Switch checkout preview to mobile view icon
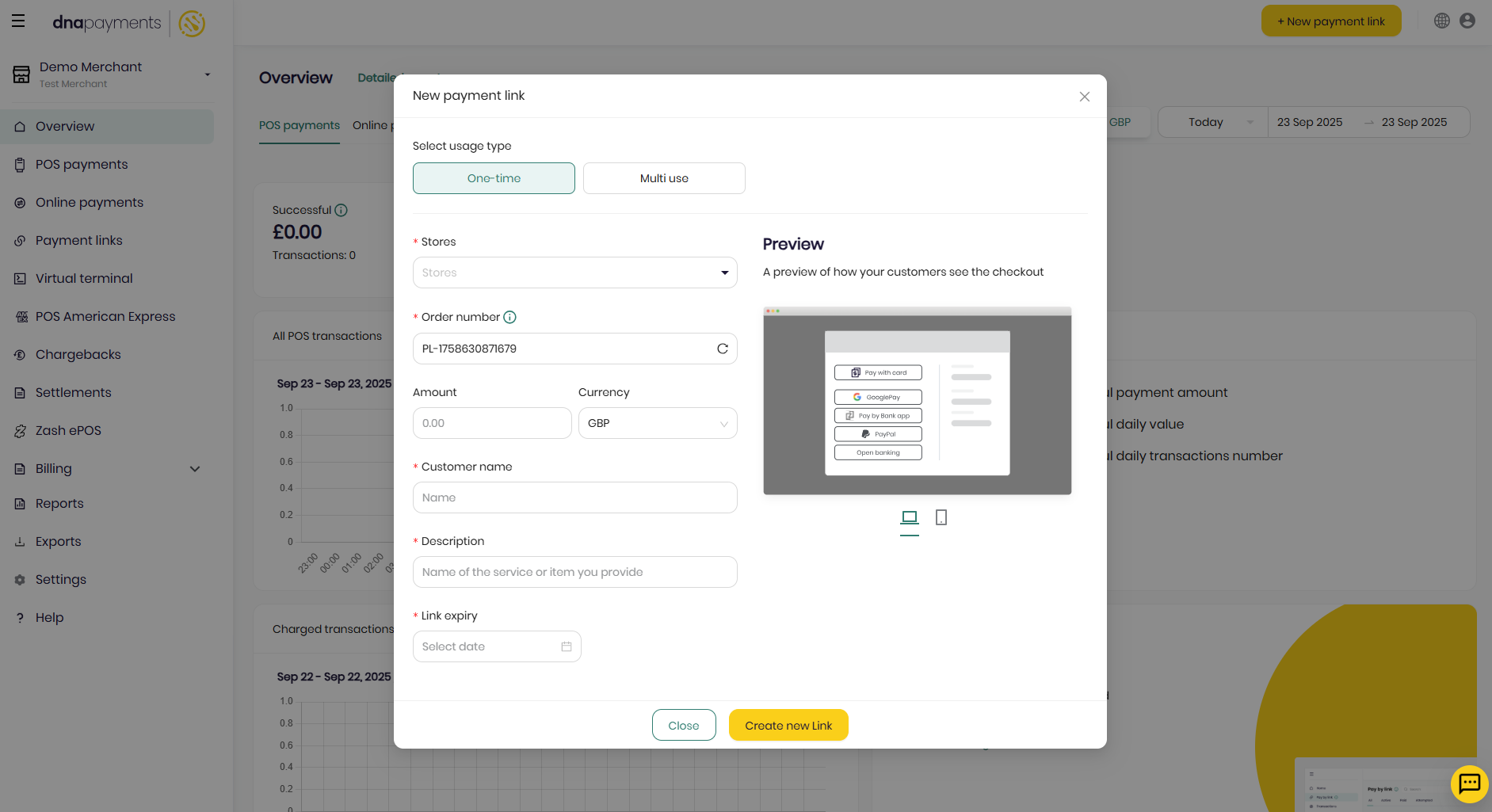1492x812 pixels. coord(941,517)
